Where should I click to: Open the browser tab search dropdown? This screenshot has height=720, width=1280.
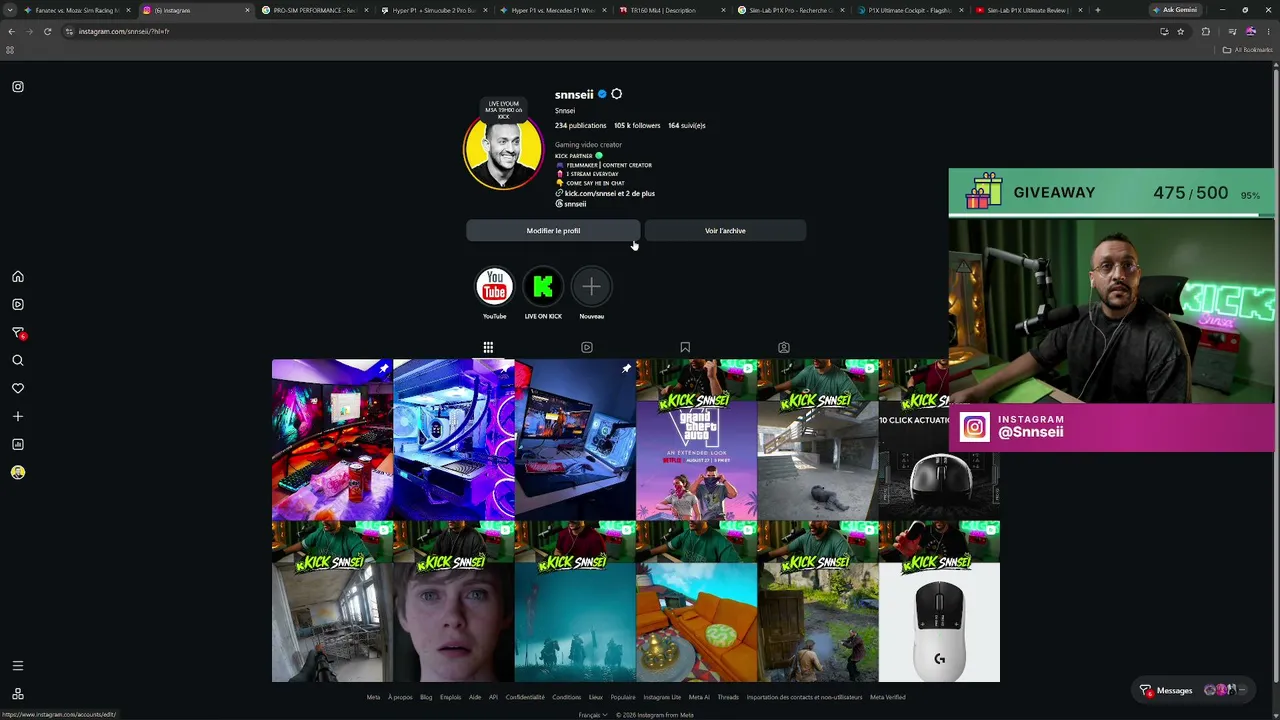click(x=11, y=10)
